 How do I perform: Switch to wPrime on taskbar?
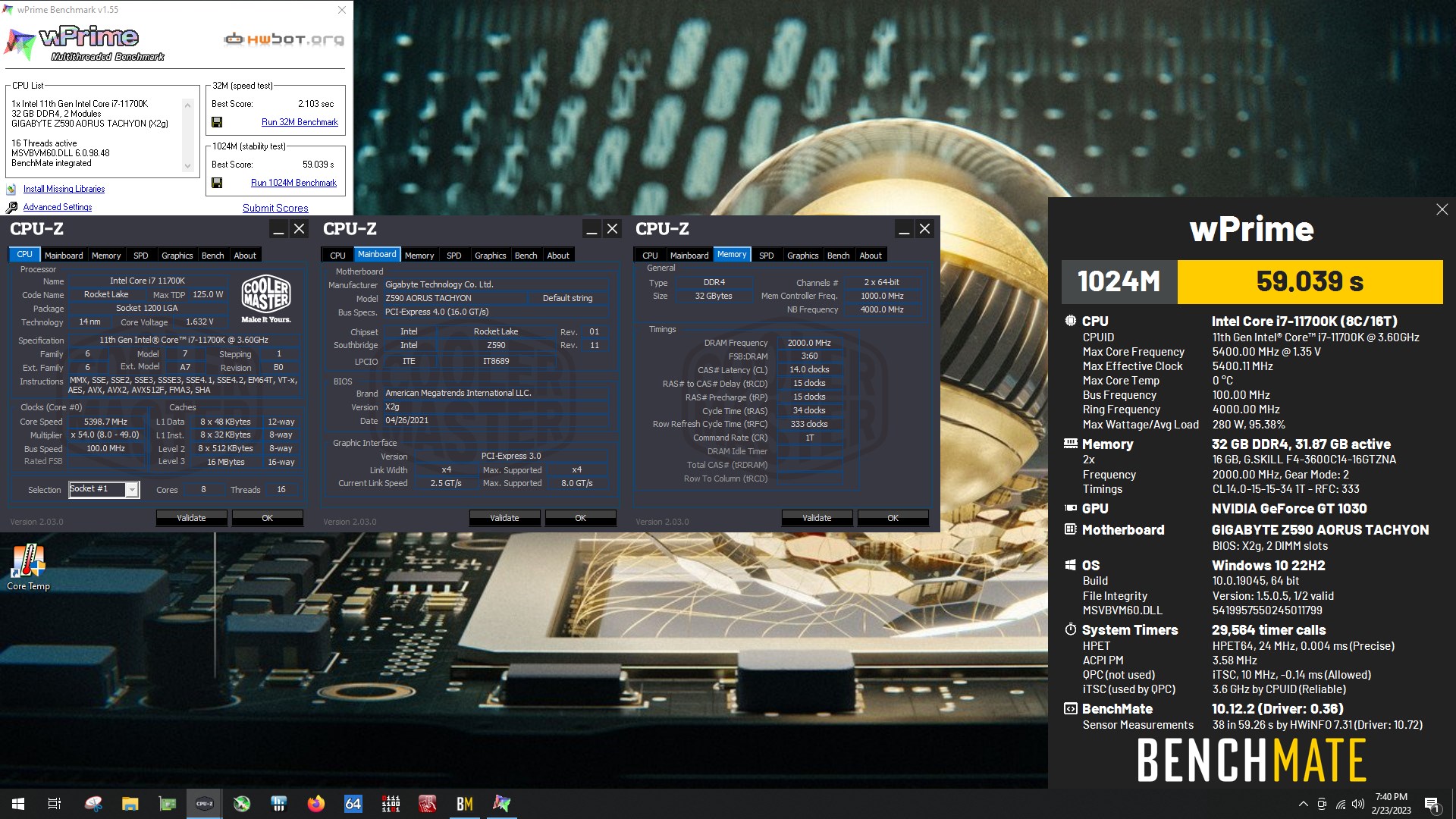[502, 804]
